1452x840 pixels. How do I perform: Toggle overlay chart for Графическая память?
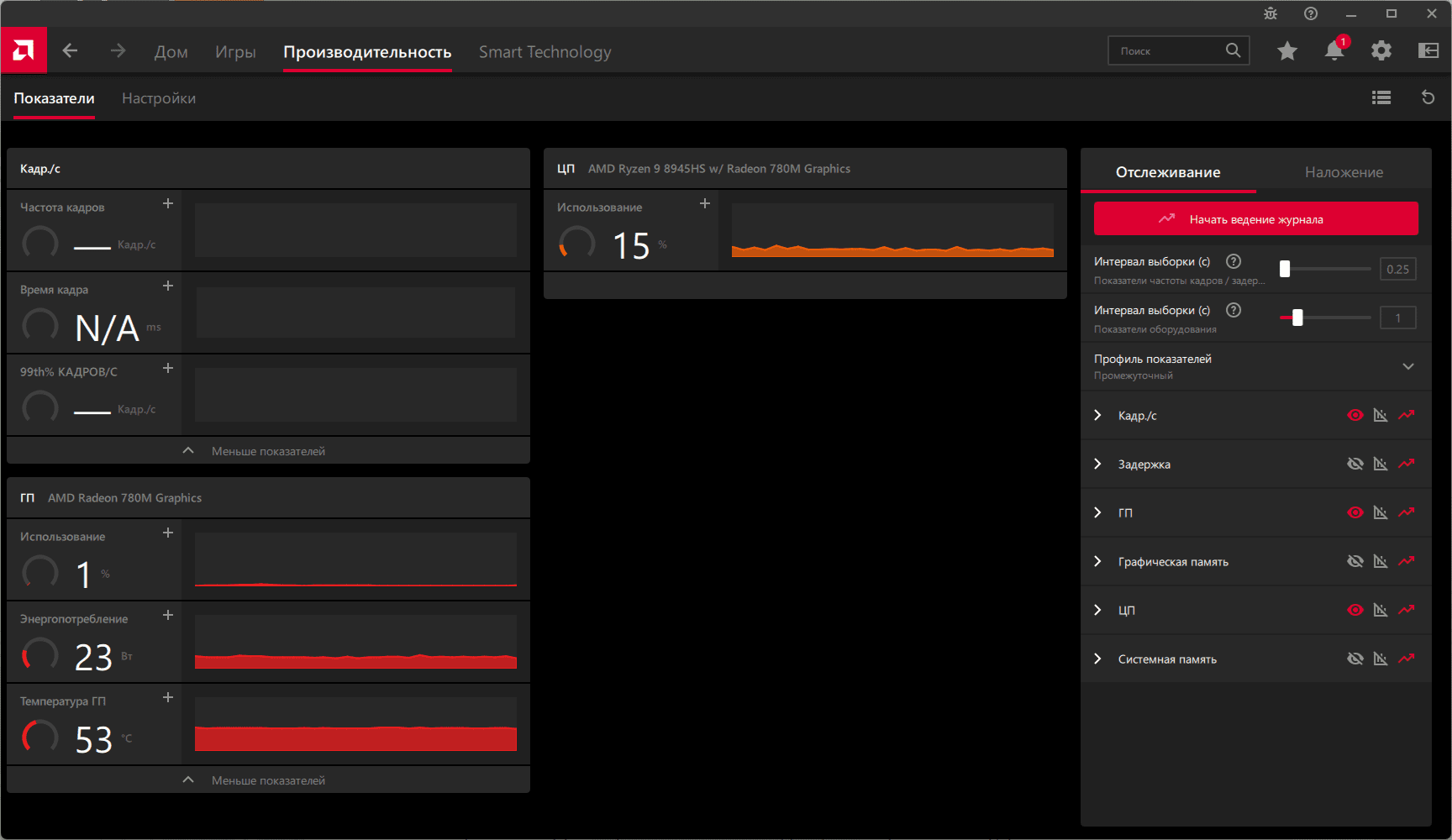(1381, 561)
